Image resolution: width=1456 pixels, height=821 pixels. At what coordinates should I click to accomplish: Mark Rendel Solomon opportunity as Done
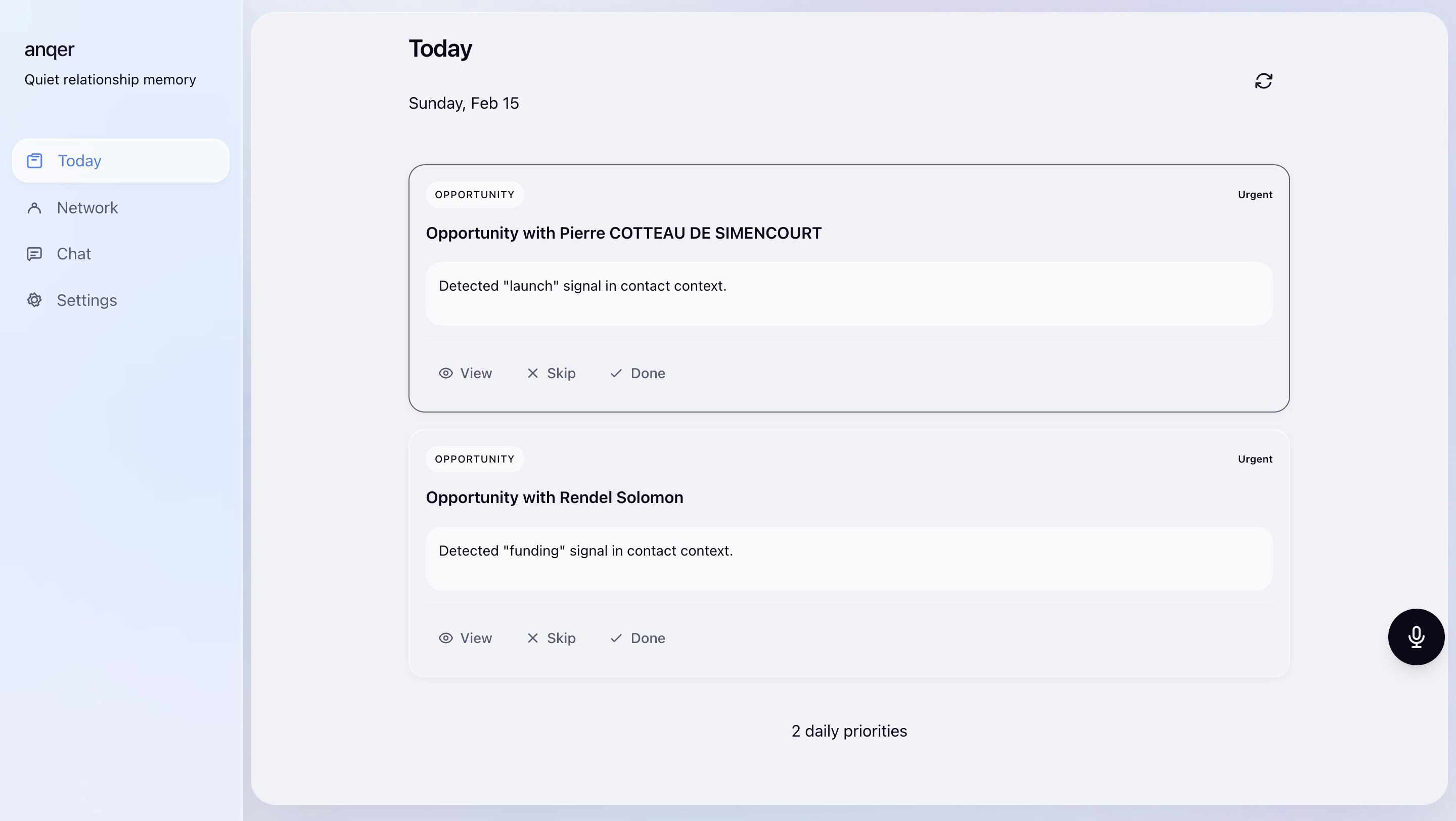[638, 638]
